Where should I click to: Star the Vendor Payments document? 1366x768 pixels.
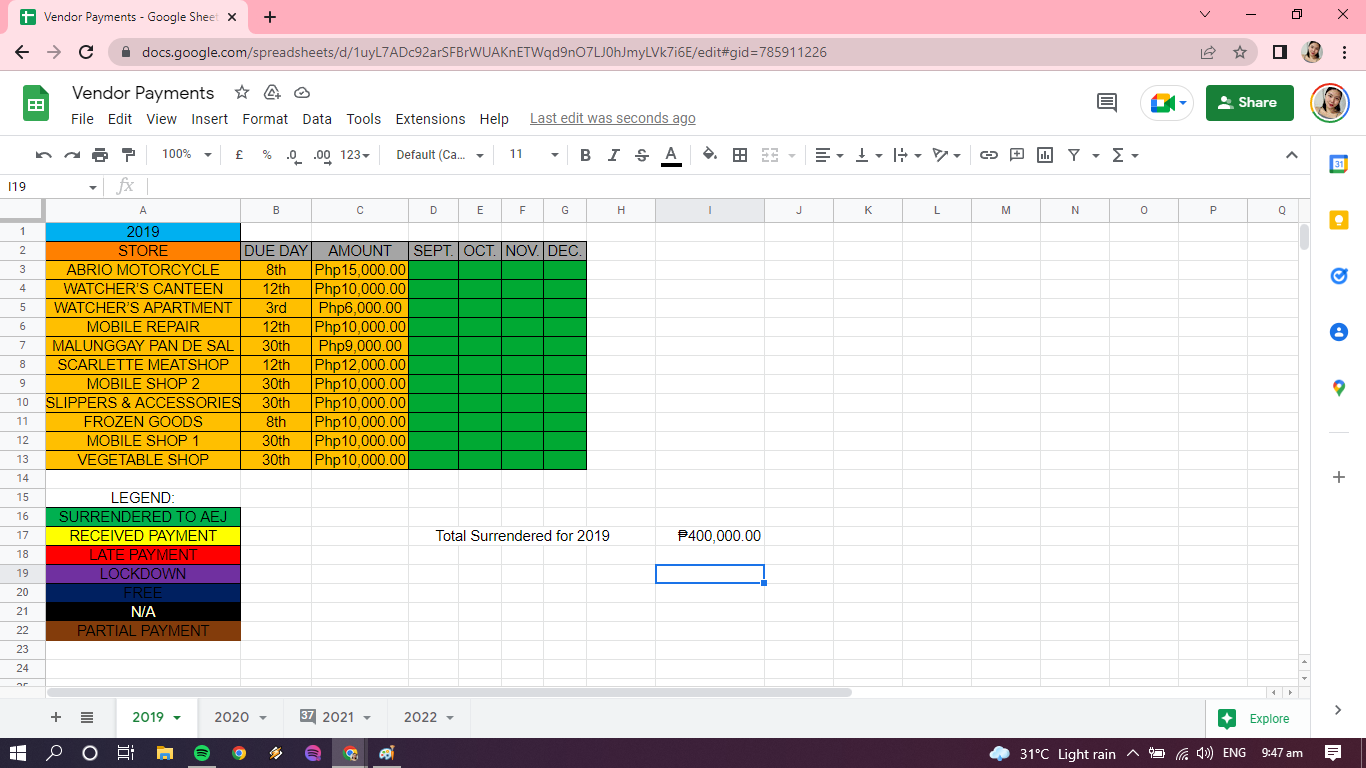242,93
